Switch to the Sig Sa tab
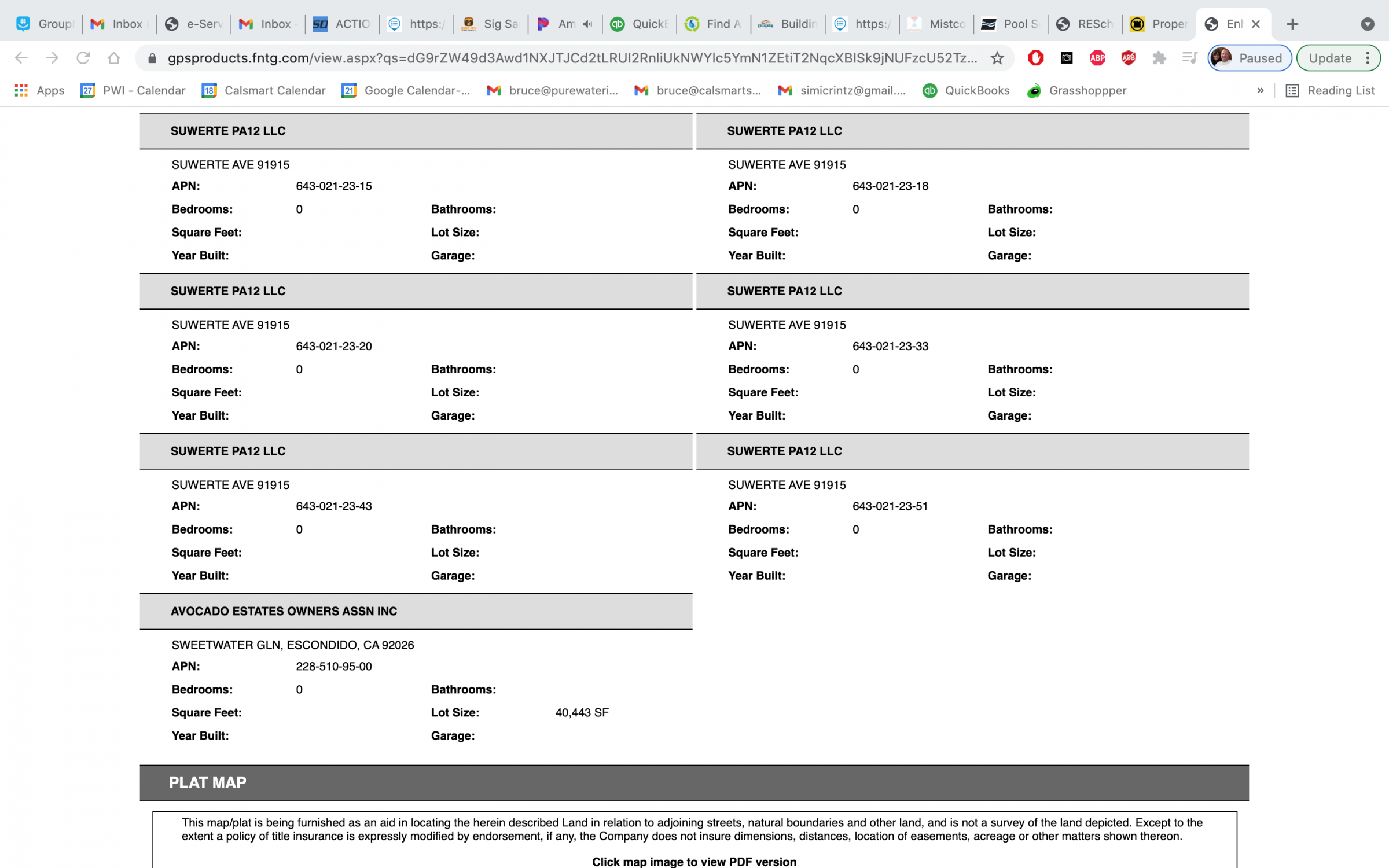 (491, 24)
